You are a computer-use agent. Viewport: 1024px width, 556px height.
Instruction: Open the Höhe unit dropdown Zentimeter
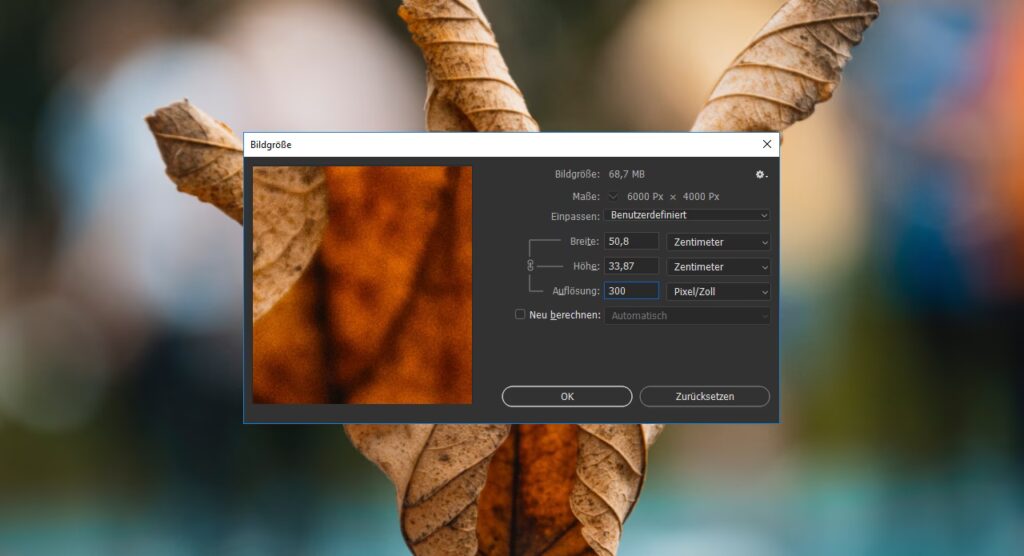click(x=718, y=266)
